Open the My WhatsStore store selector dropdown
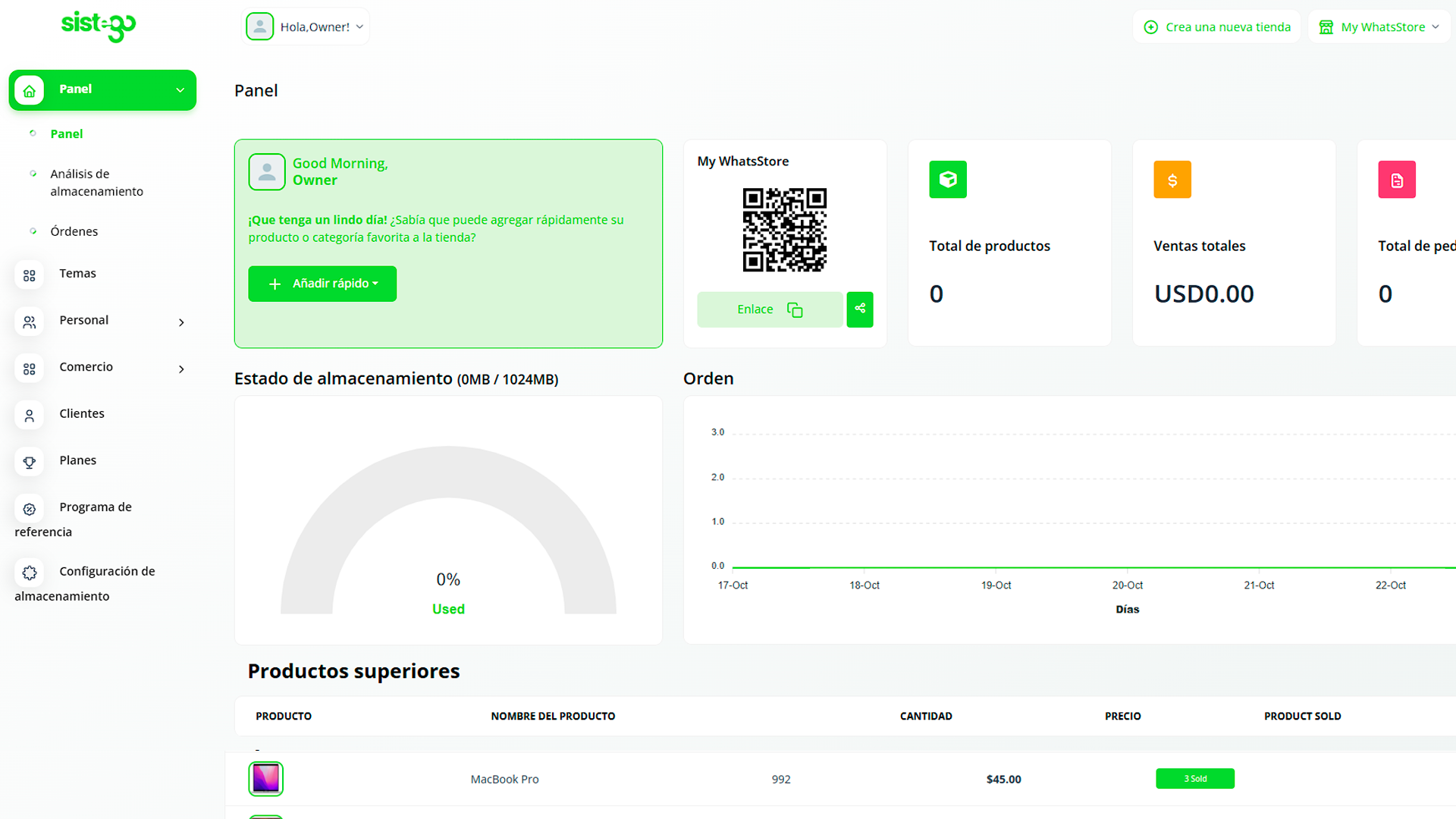The height and width of the screenshot is (819, 1456). tap(1379, 27)
